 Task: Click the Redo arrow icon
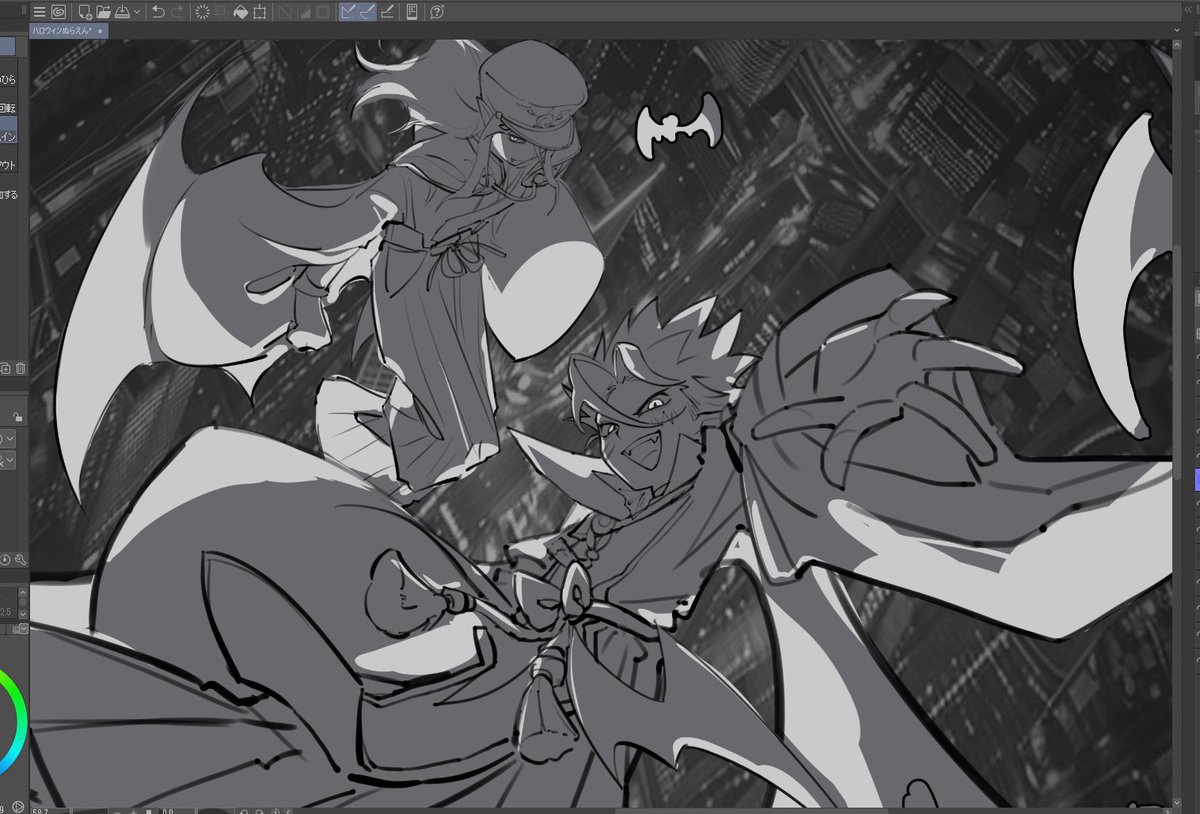177,12
